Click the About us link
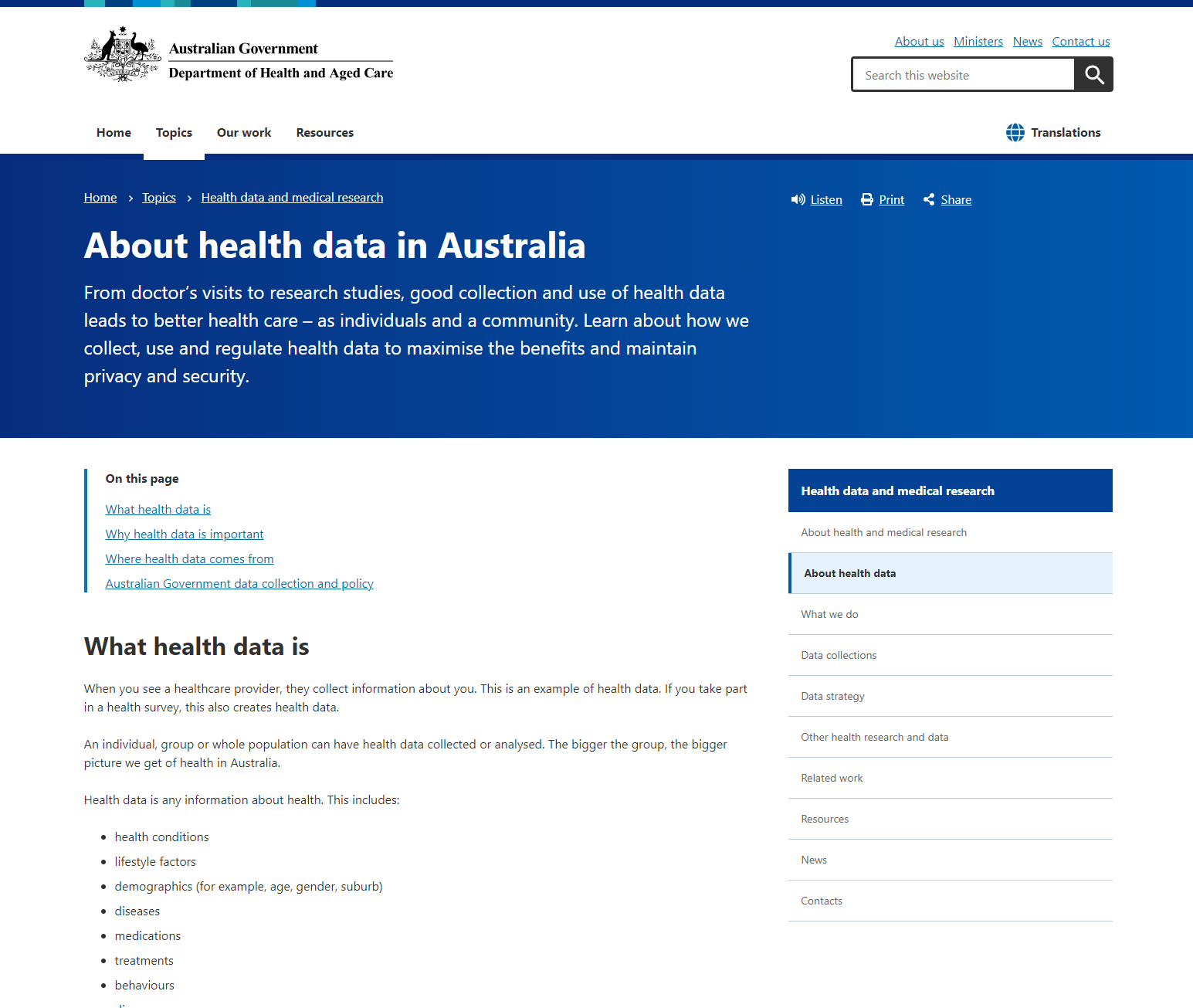Viewport: 1193px width, 1008px height. point(919,41)
